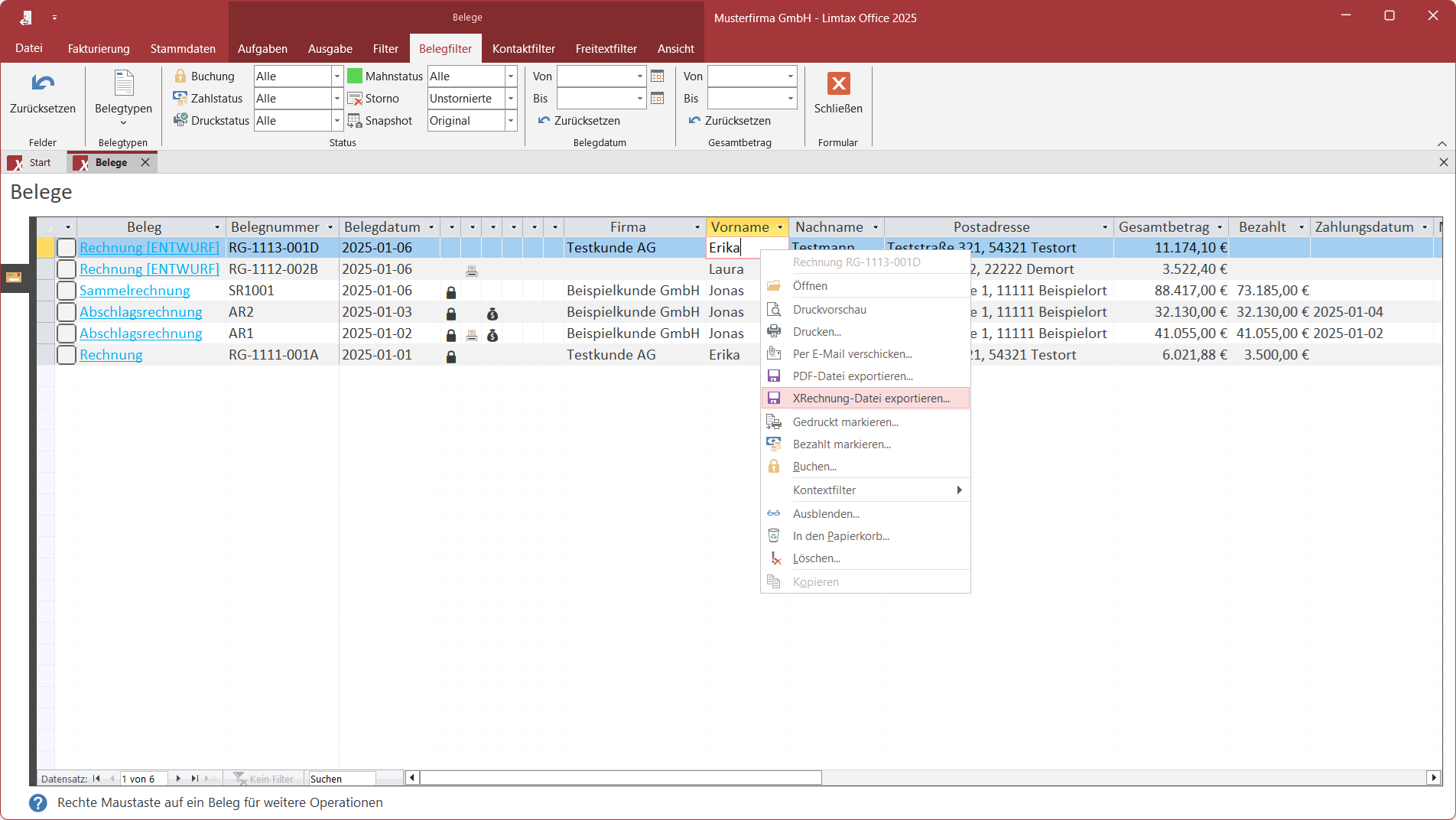This screenshot has width=1456, height=820.
Task: Open the calendar picker for Belegdatum Bis
Action: tap(657, 98)
